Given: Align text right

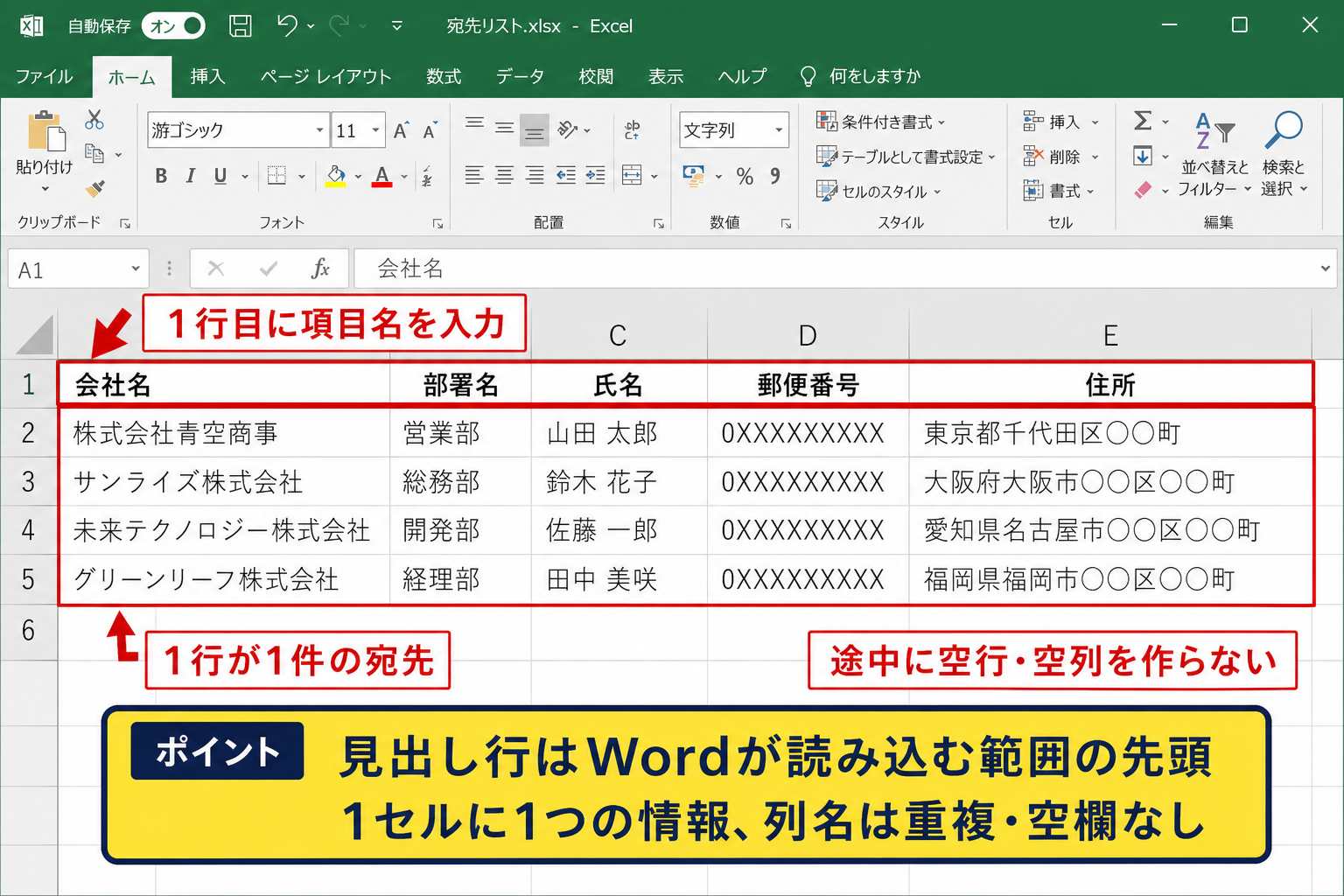Looking at the screenshot, I should tap(535, 175).
